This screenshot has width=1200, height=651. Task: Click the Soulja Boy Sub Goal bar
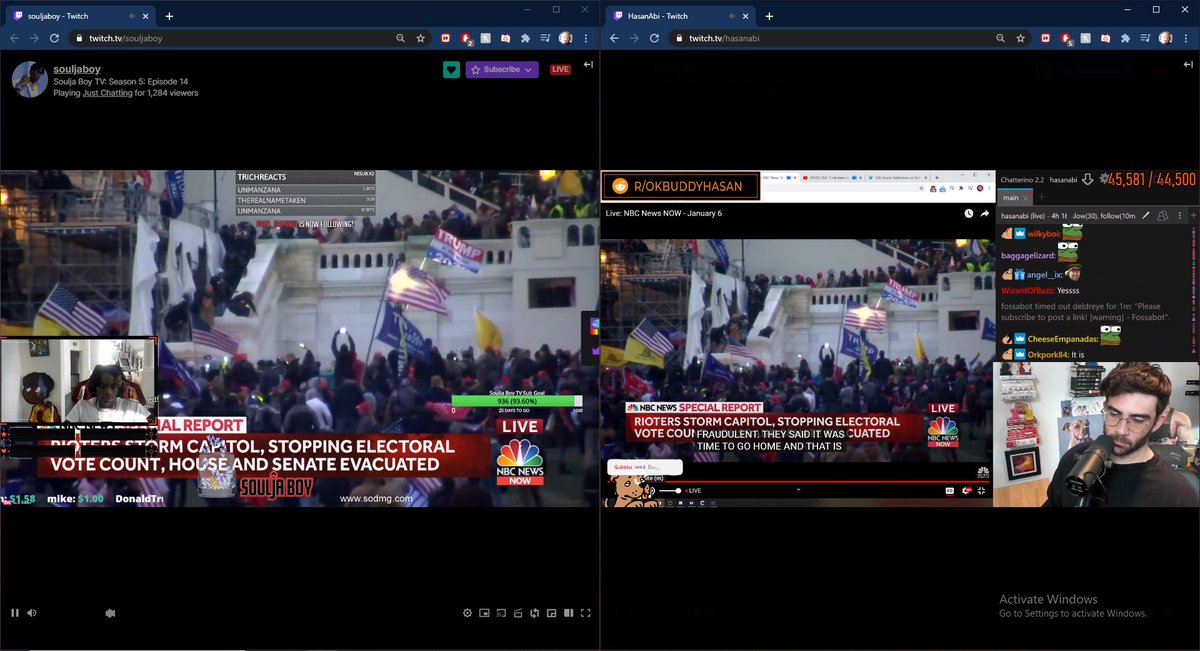click(x=516, y=402)
